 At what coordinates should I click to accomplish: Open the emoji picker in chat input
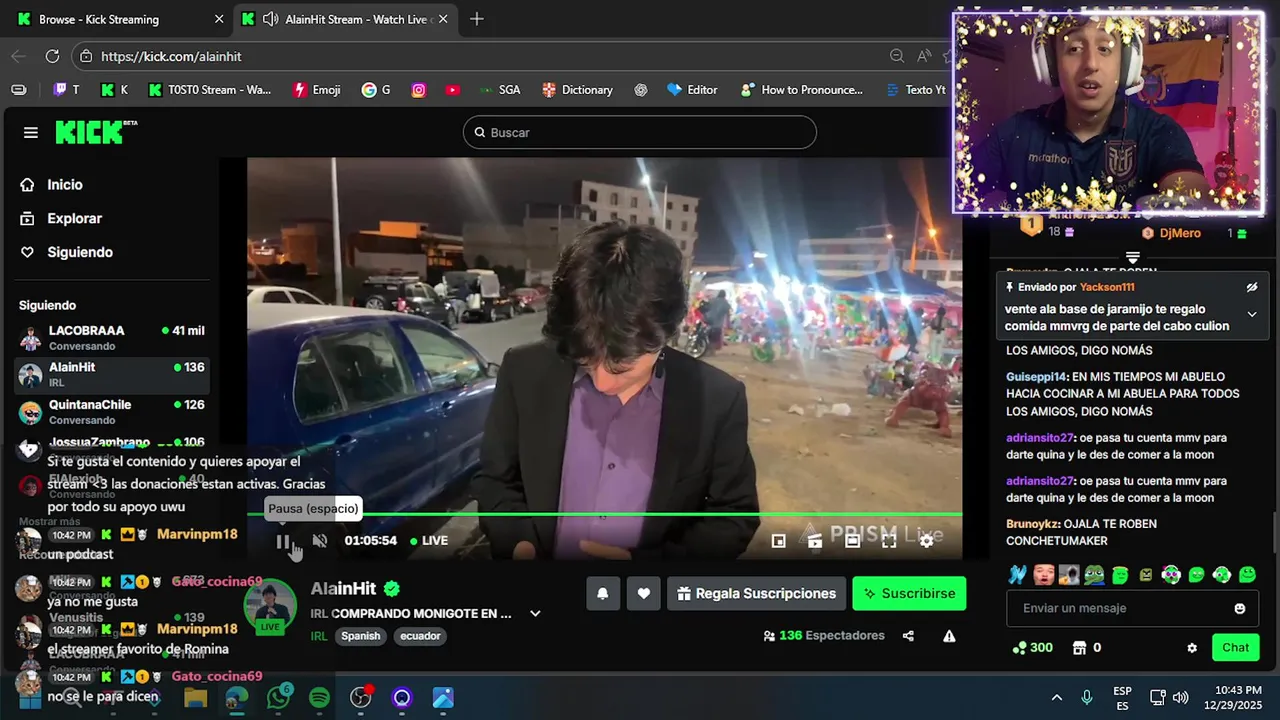click(x=1240, y=608)
